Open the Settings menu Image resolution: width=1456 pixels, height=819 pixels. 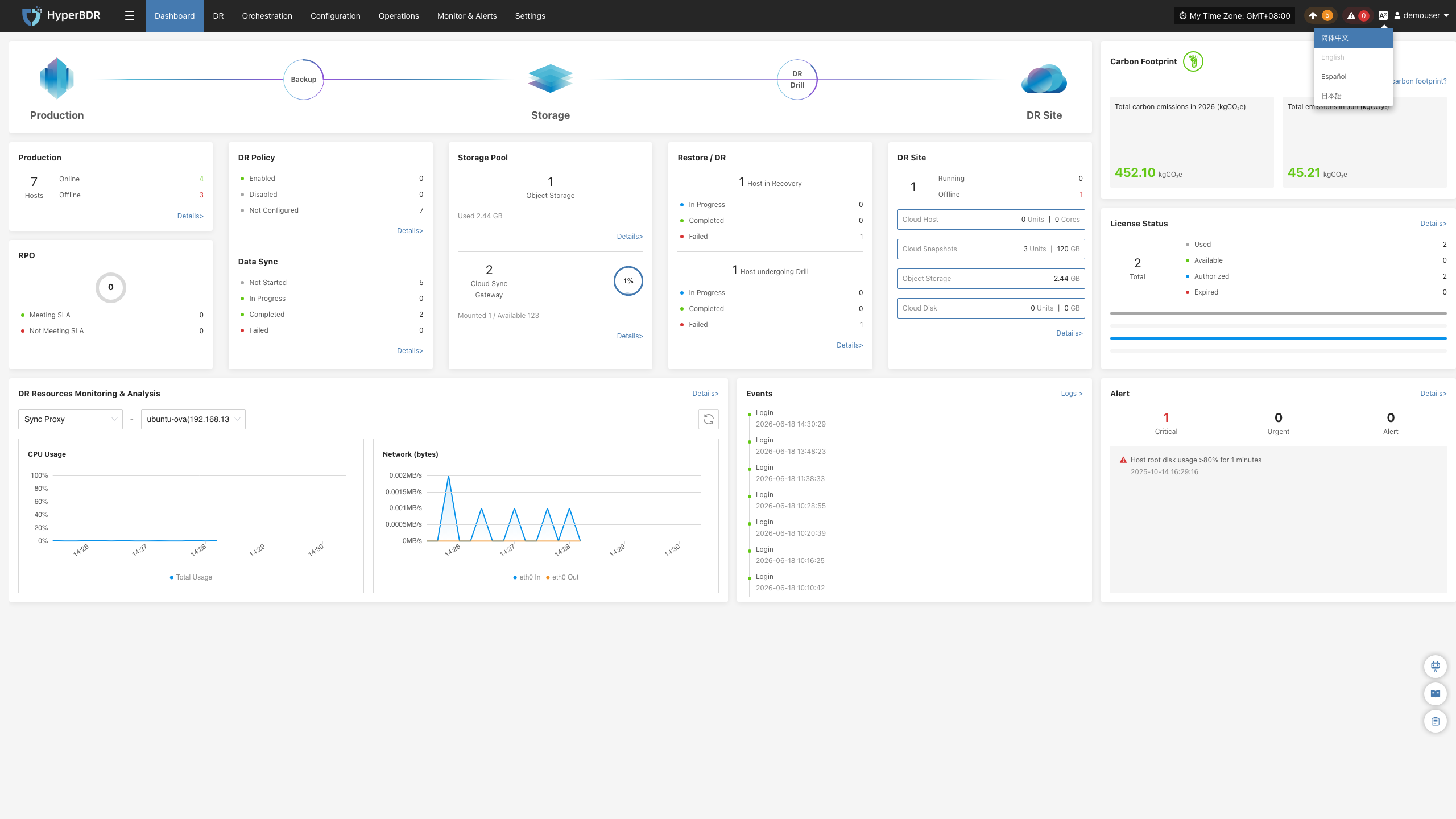[530, 16]
